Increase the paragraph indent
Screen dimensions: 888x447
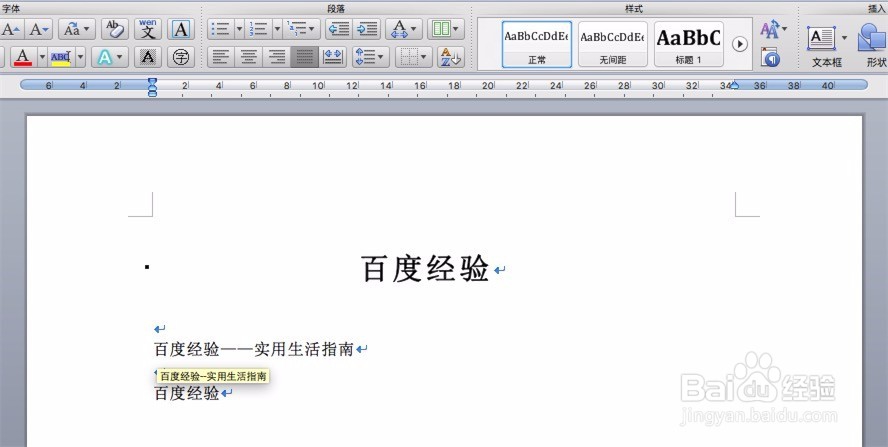pyautogui.click(x=366, y=29)
